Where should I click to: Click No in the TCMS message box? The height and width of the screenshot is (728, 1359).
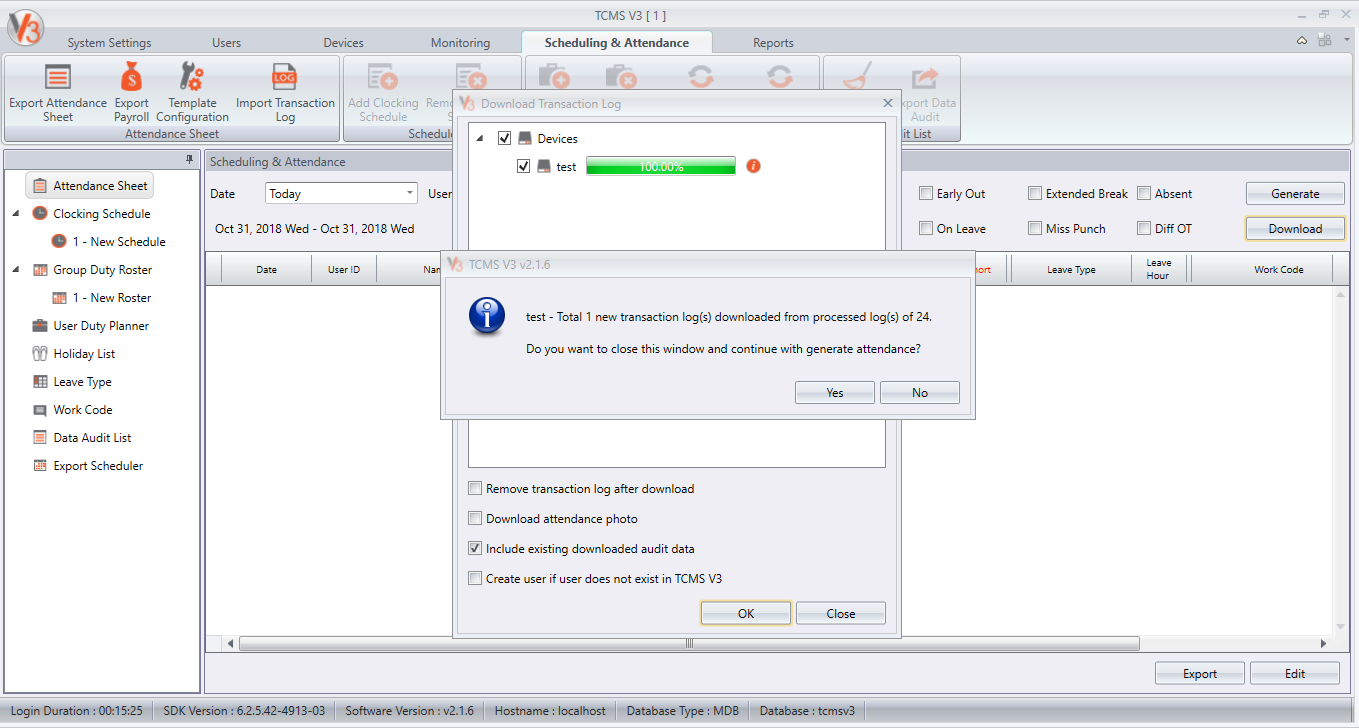[920, 393]
